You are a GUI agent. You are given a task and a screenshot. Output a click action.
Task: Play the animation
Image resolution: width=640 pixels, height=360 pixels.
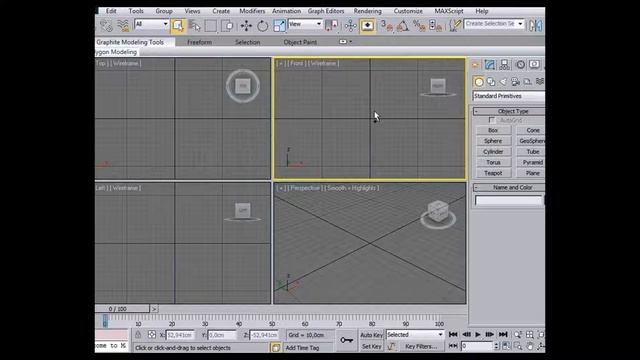coord(478,335)
